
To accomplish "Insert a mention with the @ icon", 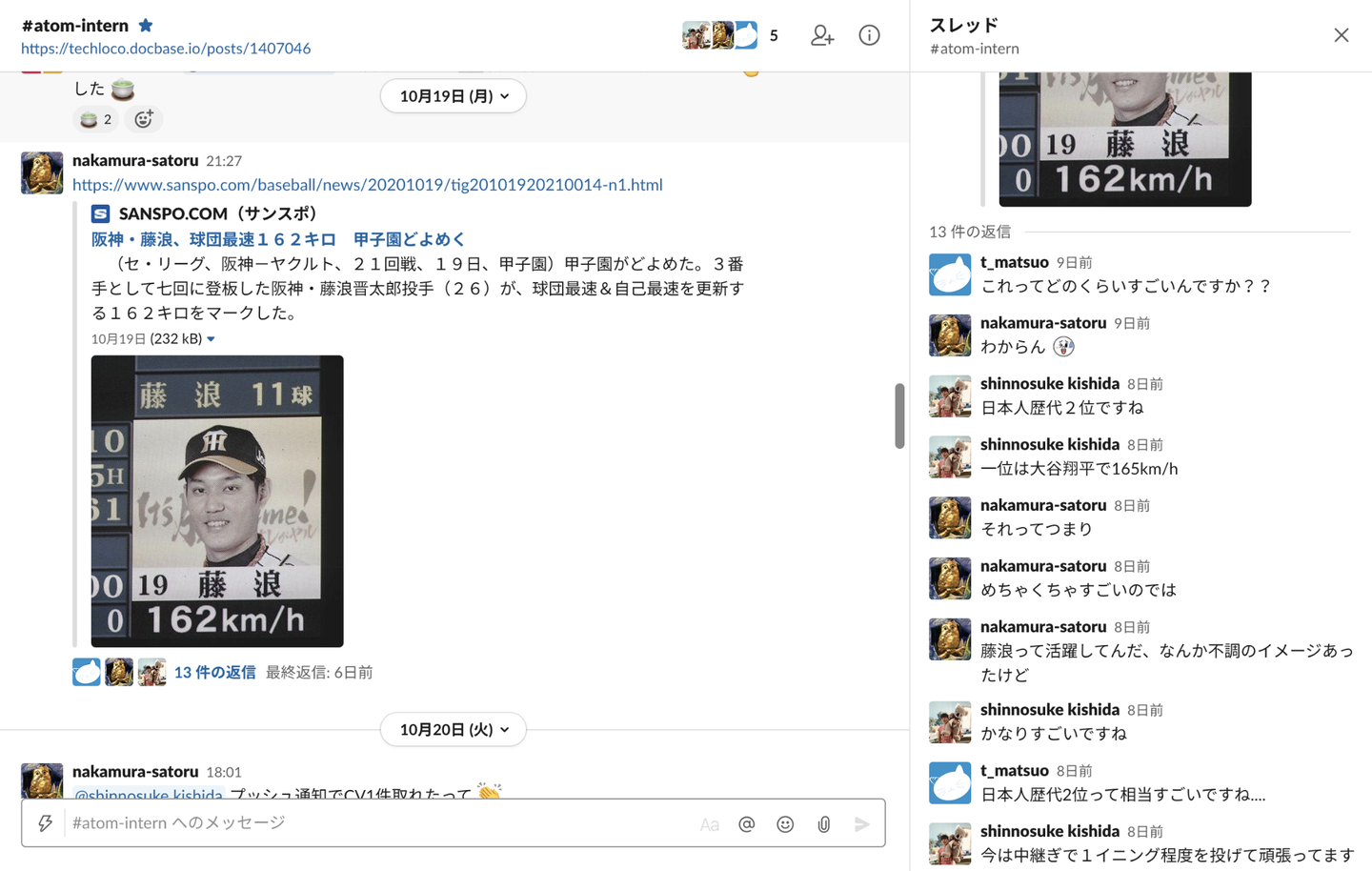I will click(x=747, y=824).
